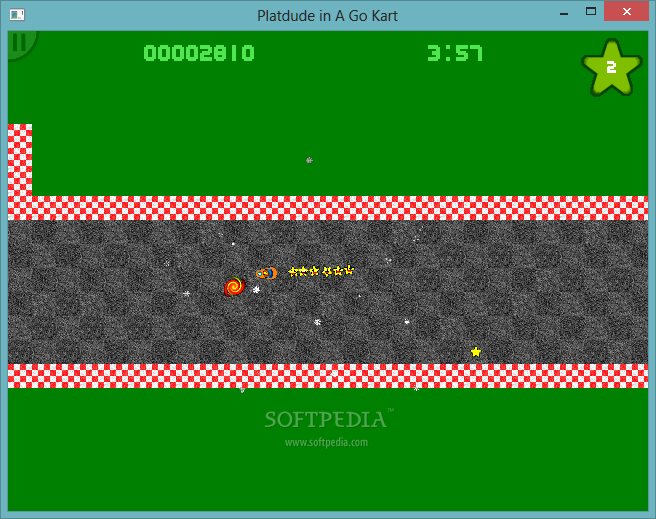Click the green star counter showing 2
The width and height of the screenshot is (656, 519).
point(612,67)
